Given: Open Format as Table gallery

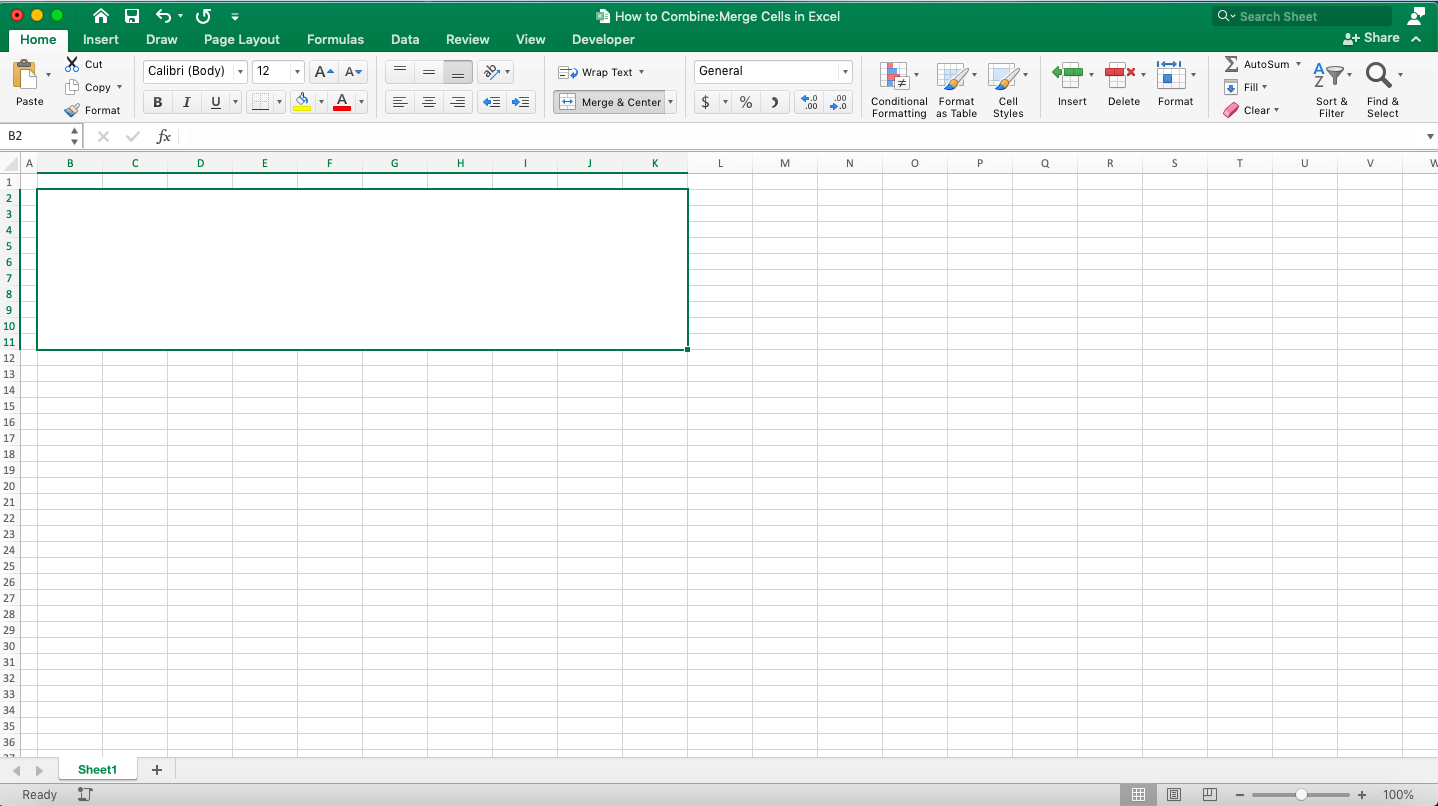Looking at the screenshot, I should tap(956, 90).
